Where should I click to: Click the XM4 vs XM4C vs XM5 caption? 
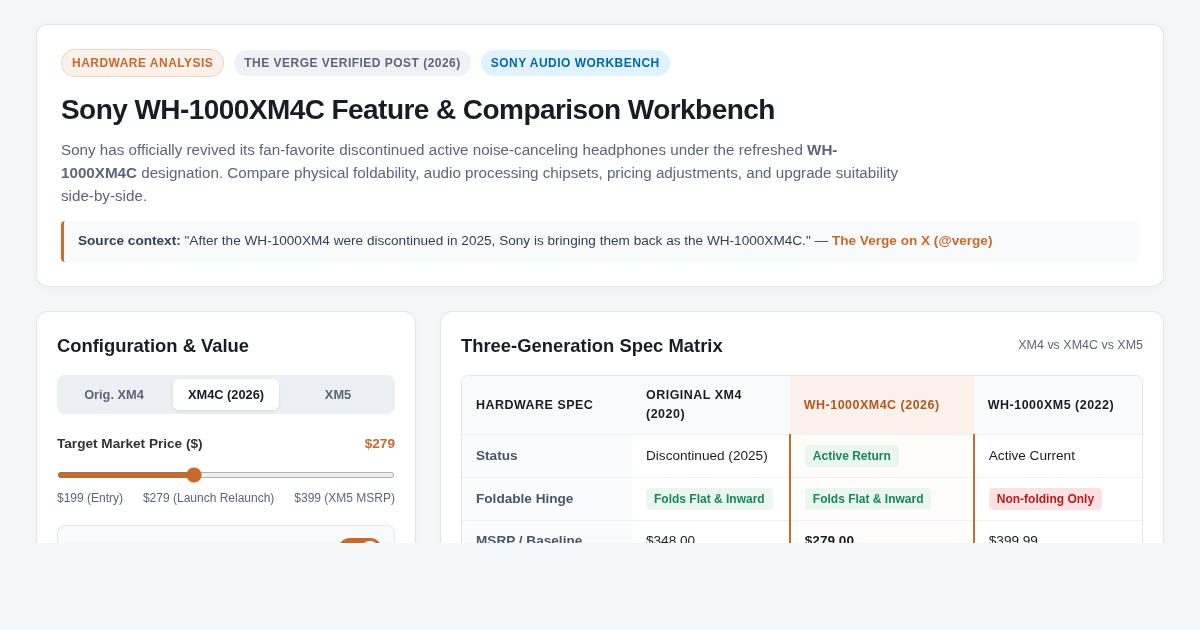click(x=1080, y=345)
